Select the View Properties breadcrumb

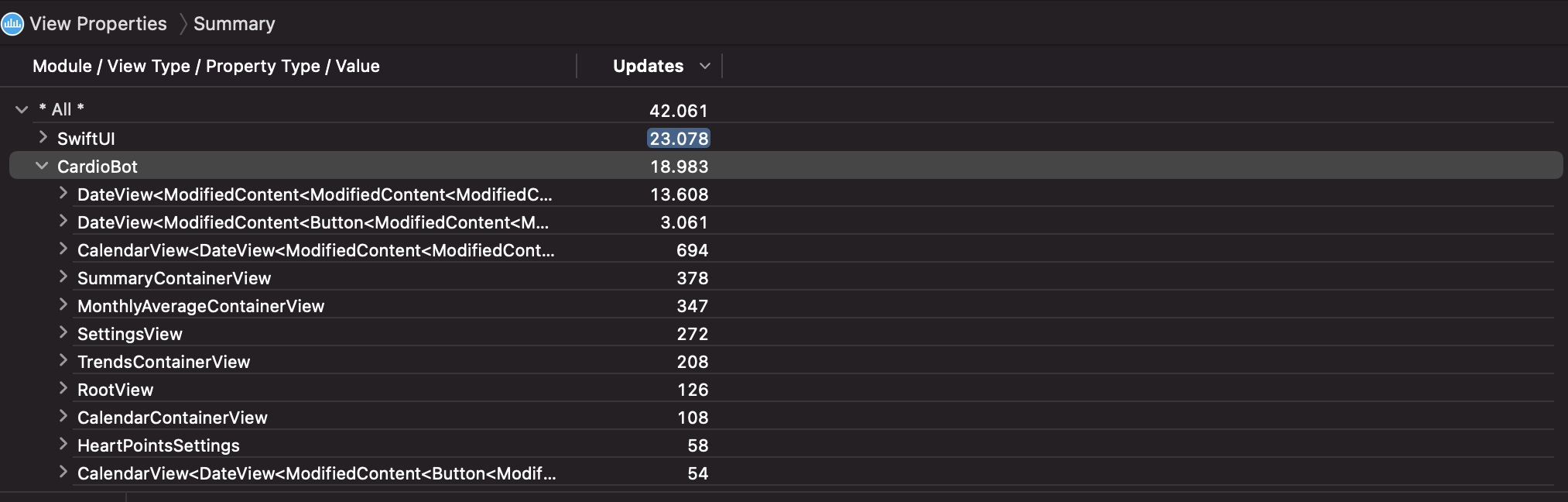pyautogui.click(x=98, y=24)
